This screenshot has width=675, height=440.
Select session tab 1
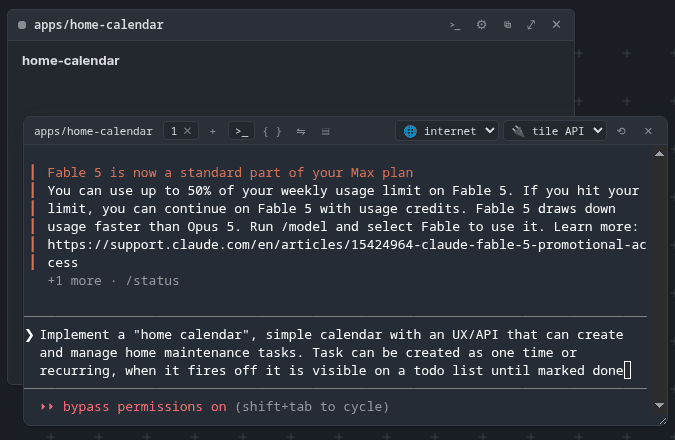click(174, 131)
